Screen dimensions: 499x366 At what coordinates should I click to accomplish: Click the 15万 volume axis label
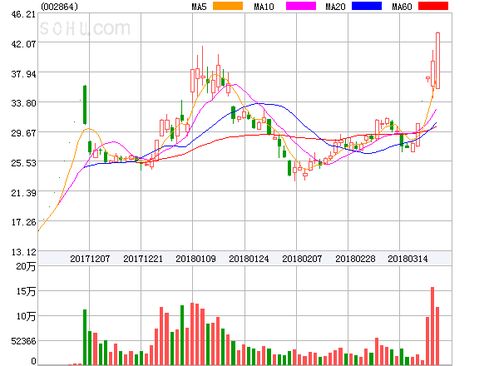tap(26, 291)
